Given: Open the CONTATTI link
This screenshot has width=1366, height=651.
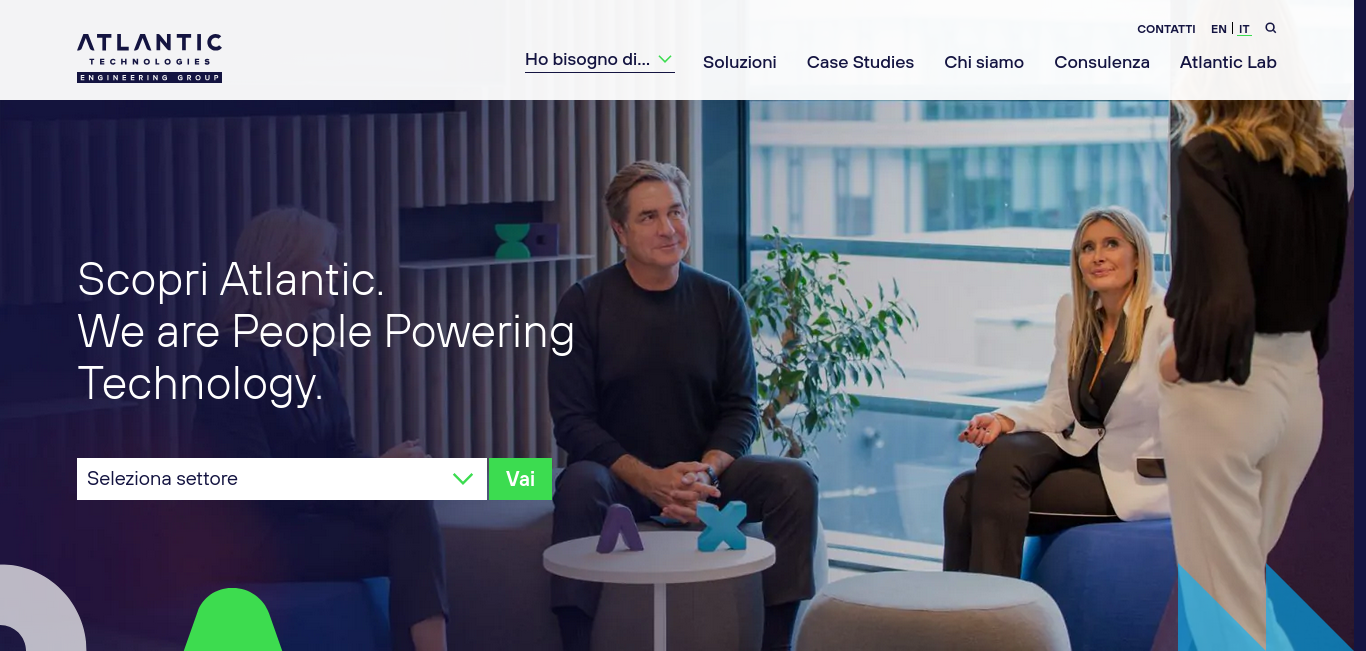Looking at the screenshot, I should pyautogui.click(x=1166, y=29).
